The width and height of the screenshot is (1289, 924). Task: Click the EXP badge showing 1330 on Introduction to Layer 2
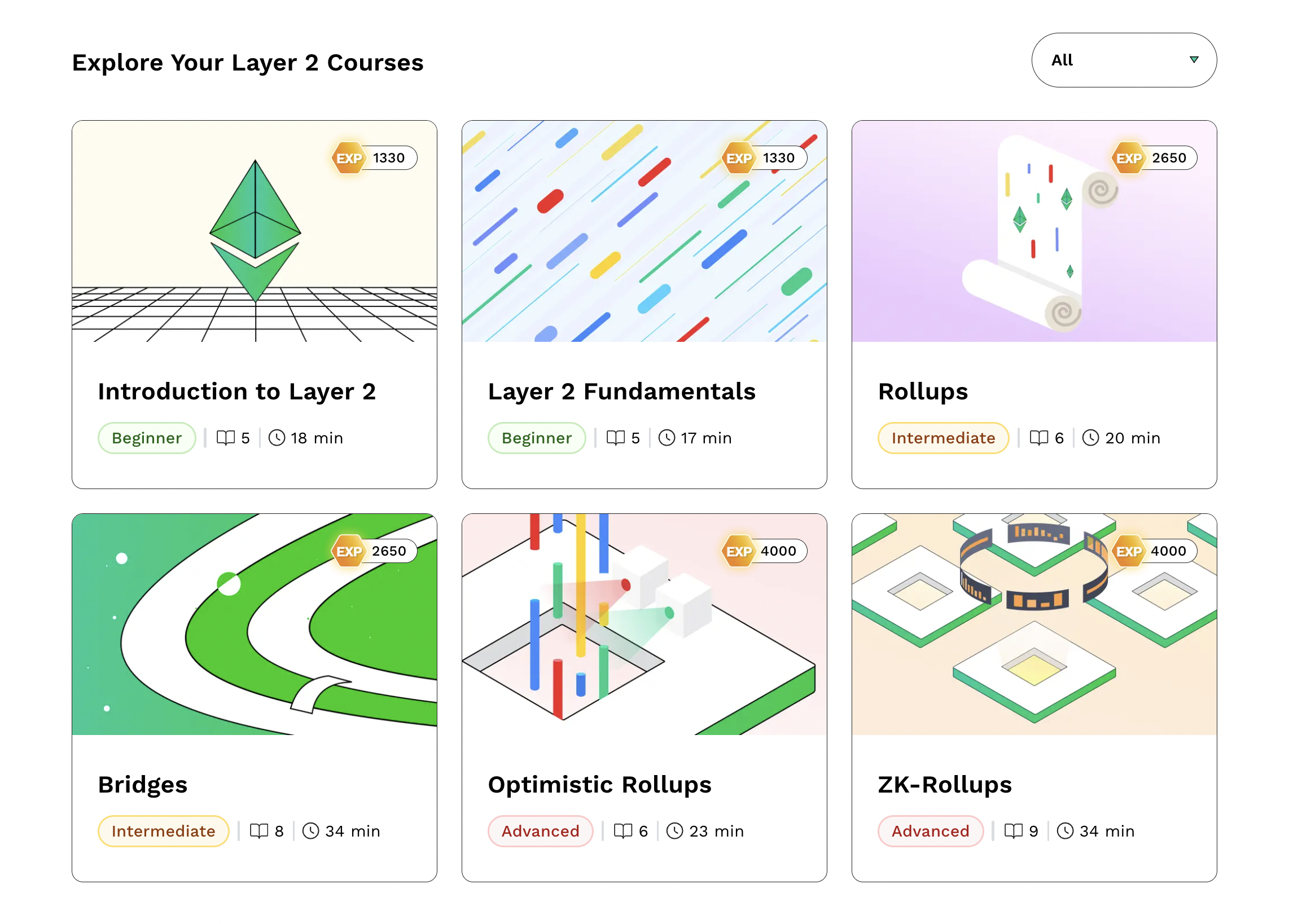click(x=374, y=158)
